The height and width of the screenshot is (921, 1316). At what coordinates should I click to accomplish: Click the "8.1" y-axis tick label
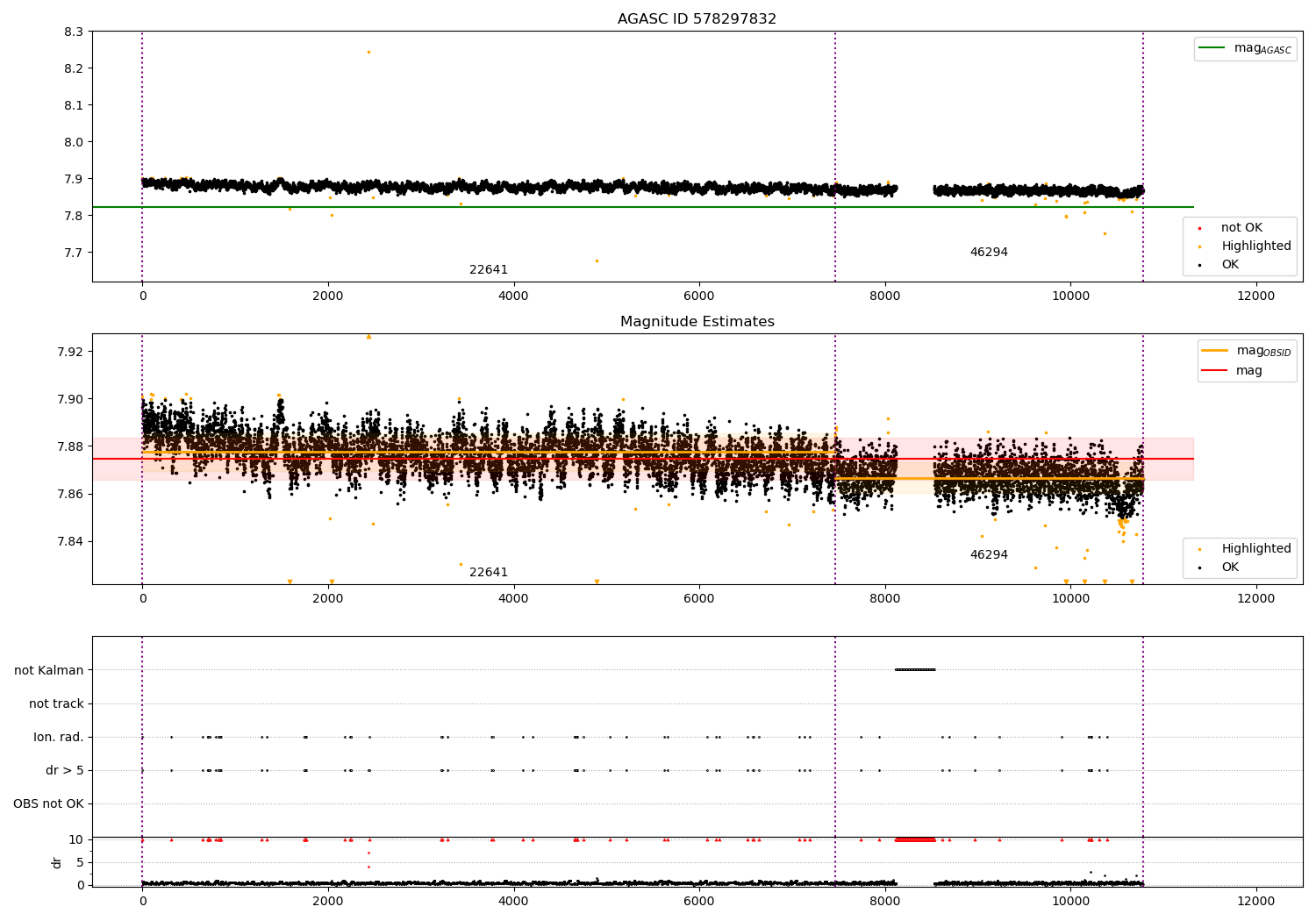[x=74, y=105]
